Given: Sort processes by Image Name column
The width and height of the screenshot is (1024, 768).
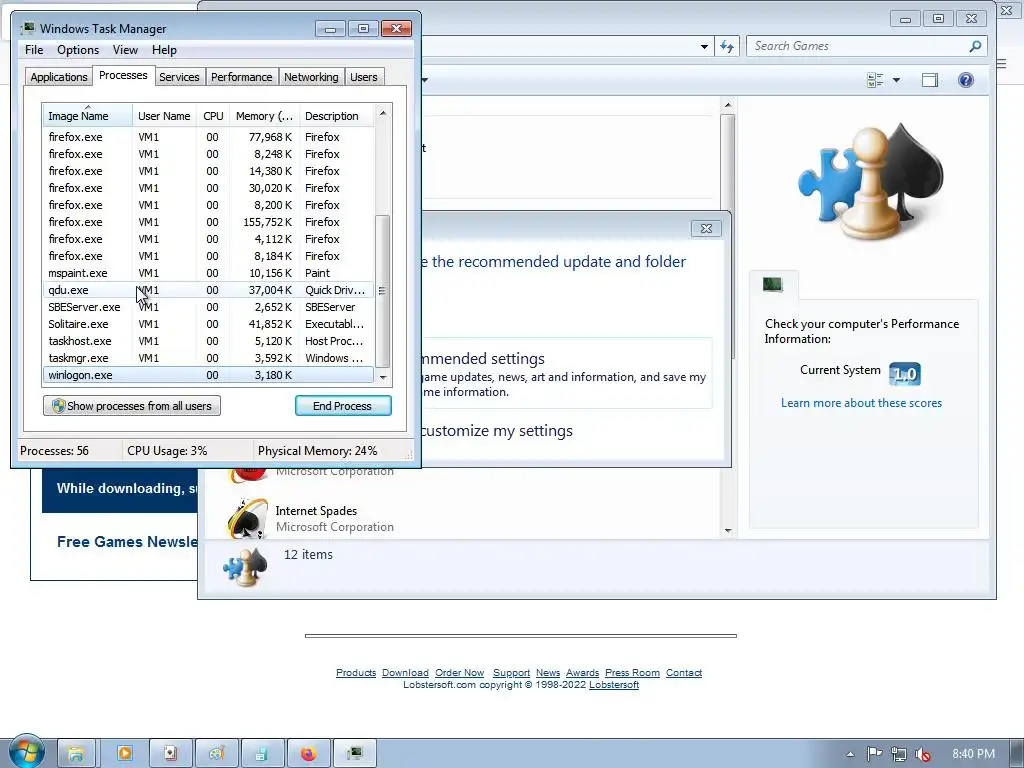Looking at the screenshot, I should tap(88, 116).
